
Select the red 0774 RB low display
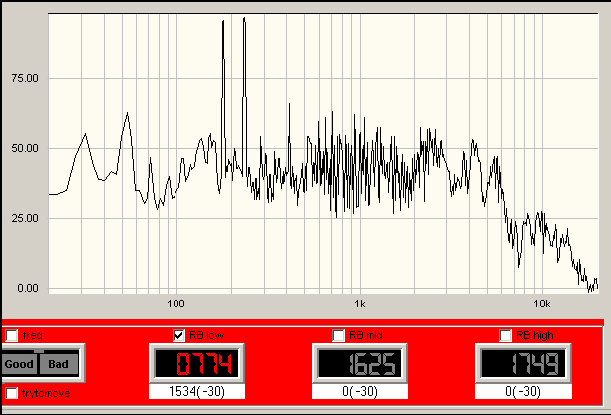[x=197, y=364]
